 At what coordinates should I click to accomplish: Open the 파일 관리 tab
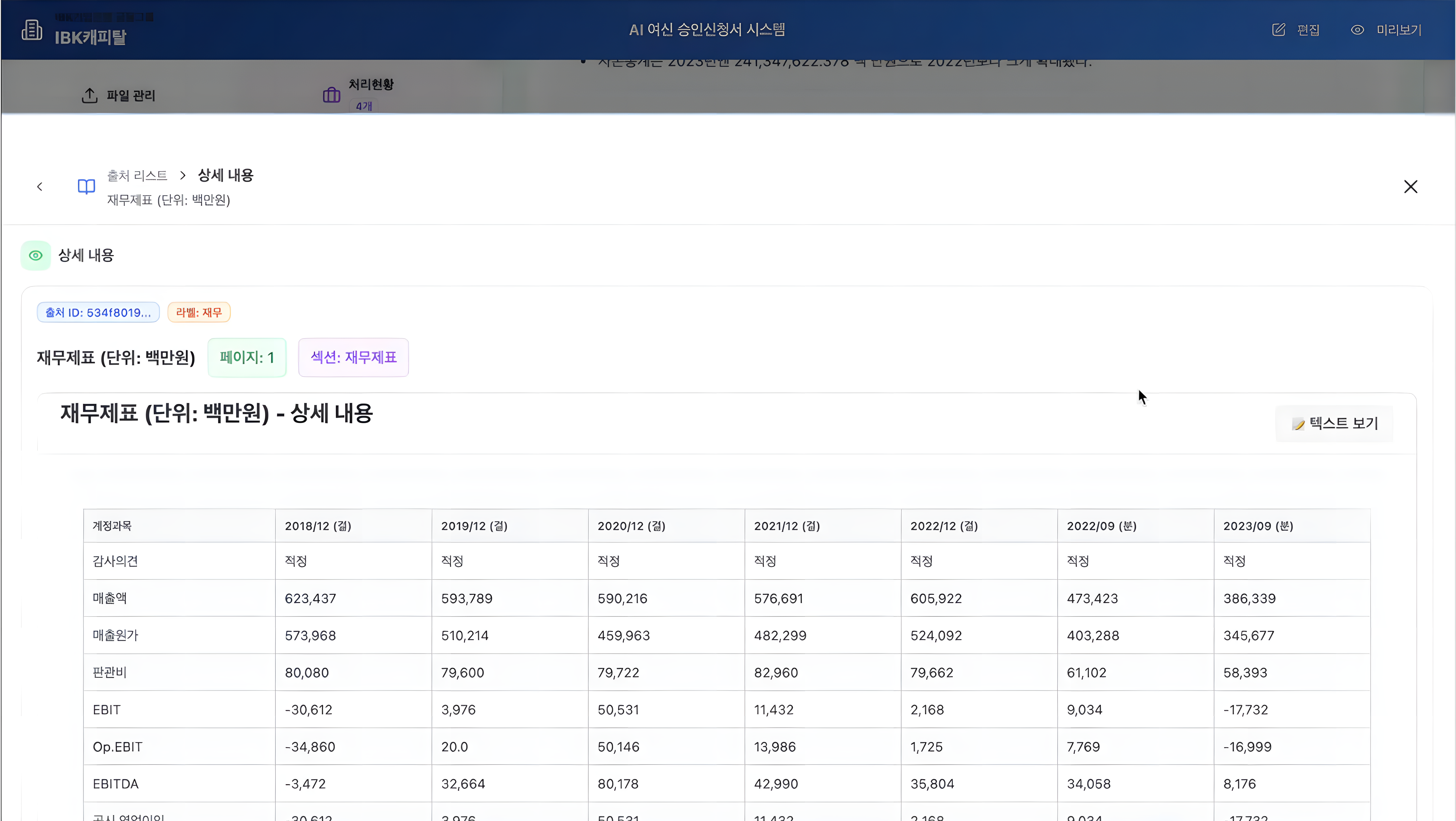pos(131,95)
